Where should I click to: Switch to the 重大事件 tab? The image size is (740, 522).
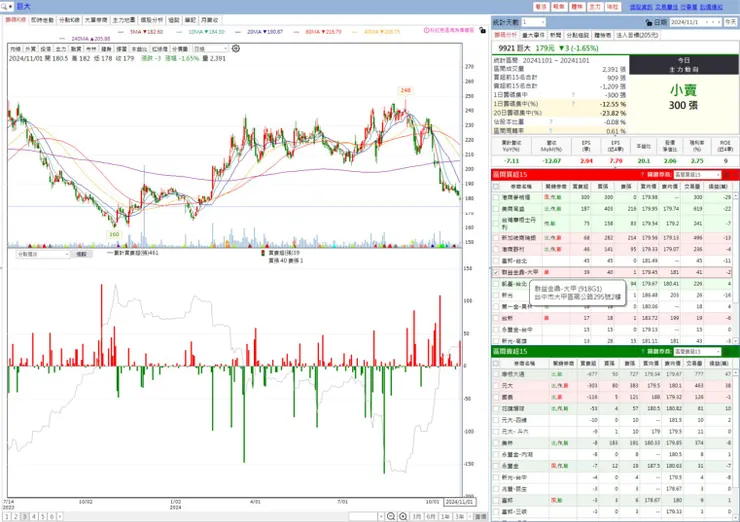click(x=534, y=35)
